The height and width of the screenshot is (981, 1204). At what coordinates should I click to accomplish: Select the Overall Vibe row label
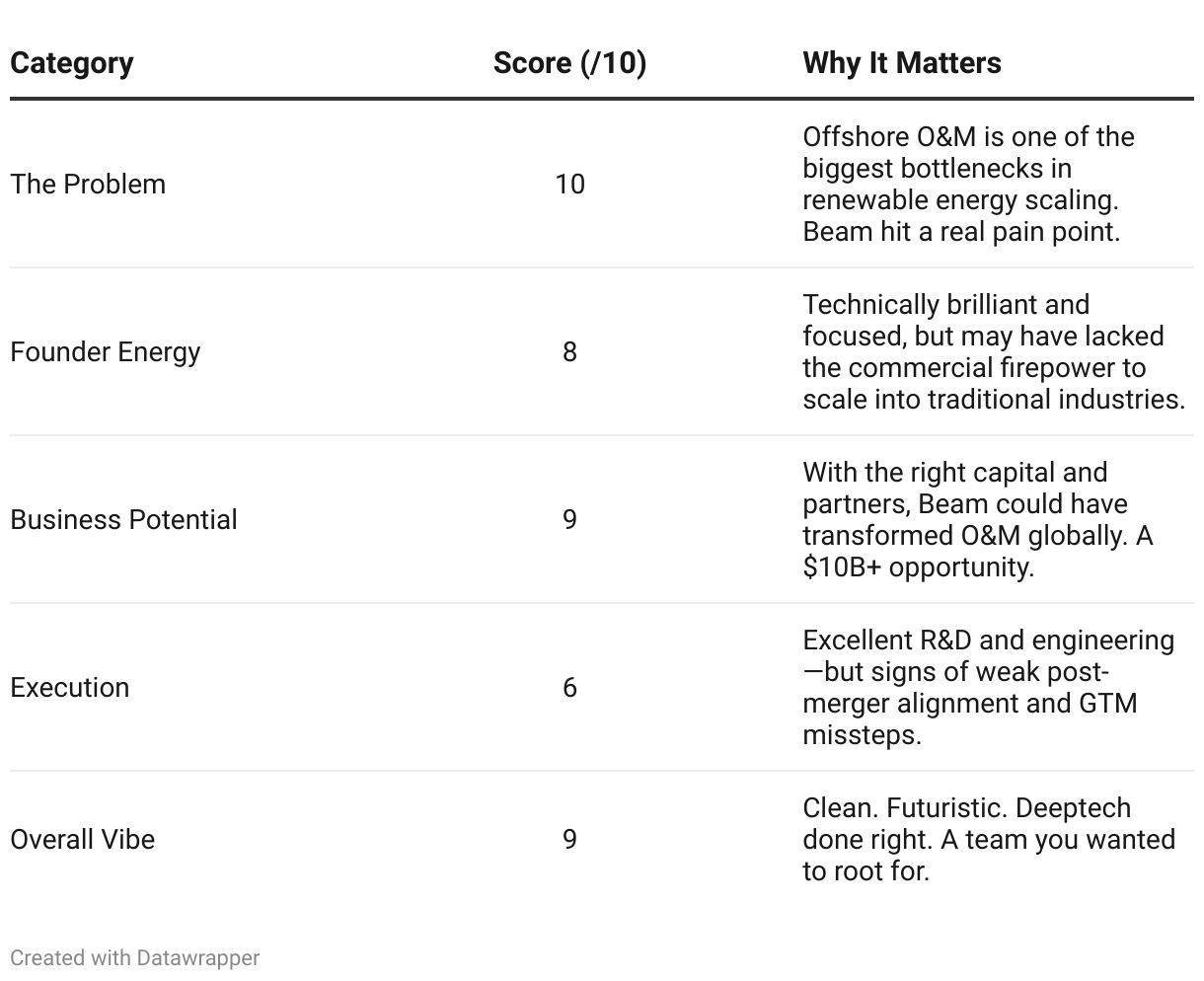tap(82, 840)
